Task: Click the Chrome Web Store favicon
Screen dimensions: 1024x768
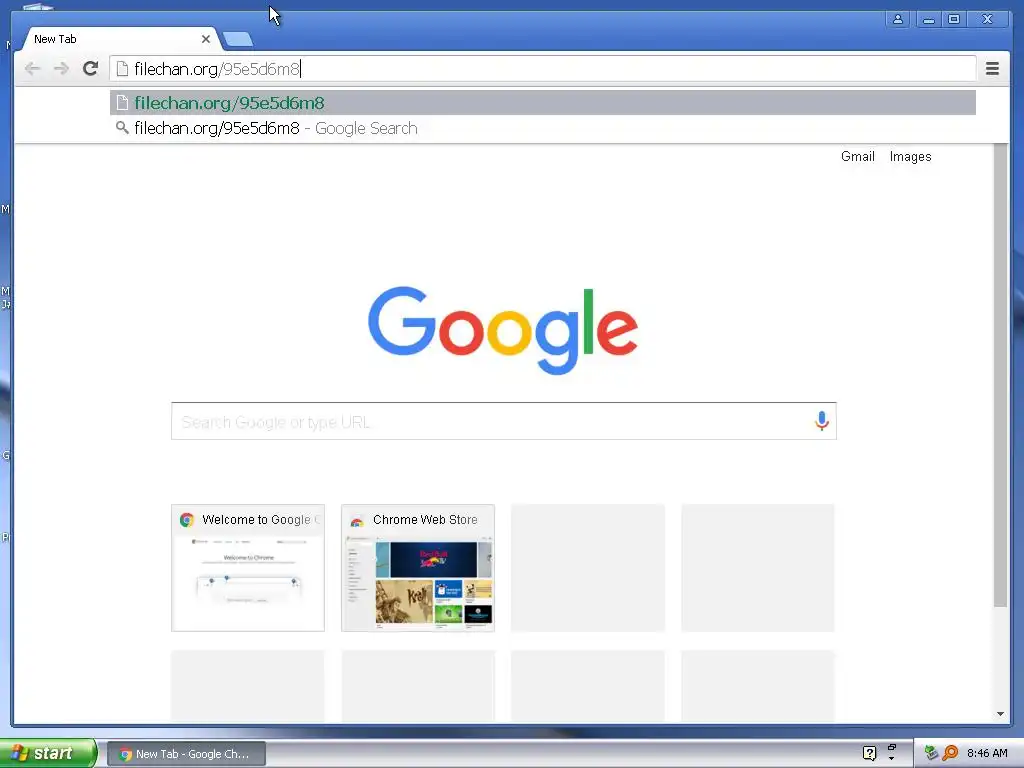Action: 357,520
